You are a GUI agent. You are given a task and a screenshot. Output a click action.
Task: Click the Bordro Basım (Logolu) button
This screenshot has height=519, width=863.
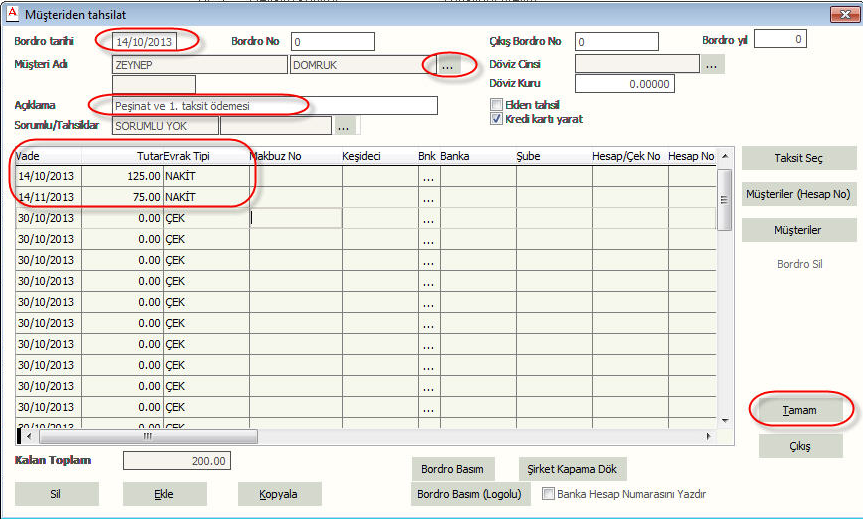[x=470, y=494]
